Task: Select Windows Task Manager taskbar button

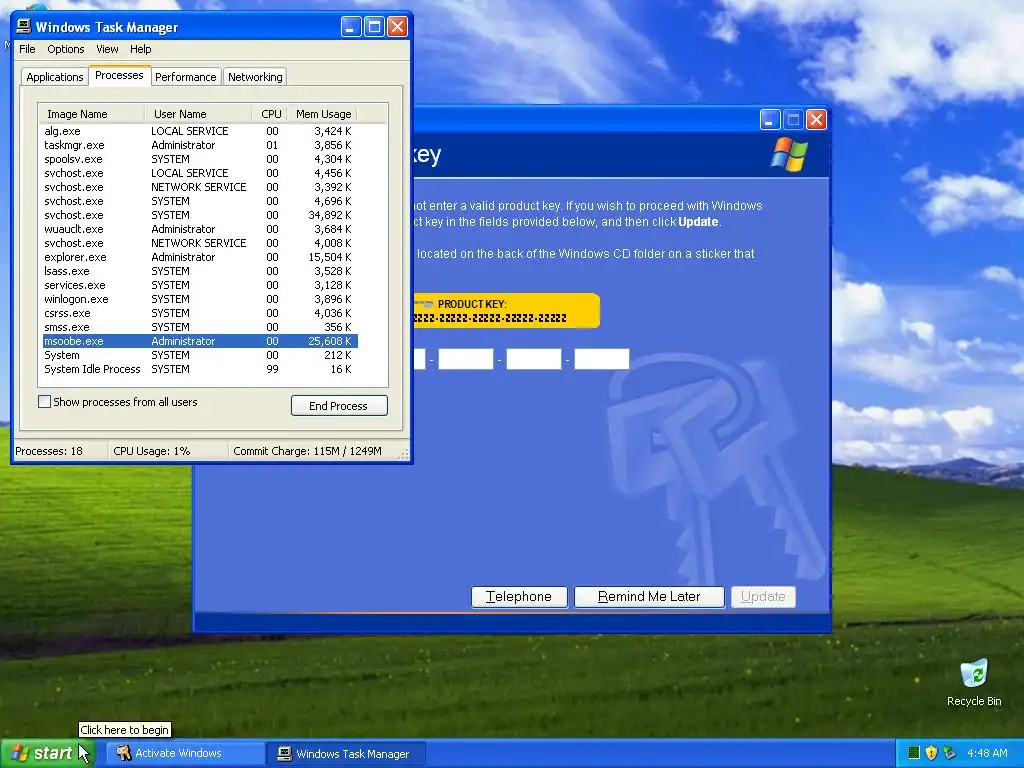Action: click(346, 754)
